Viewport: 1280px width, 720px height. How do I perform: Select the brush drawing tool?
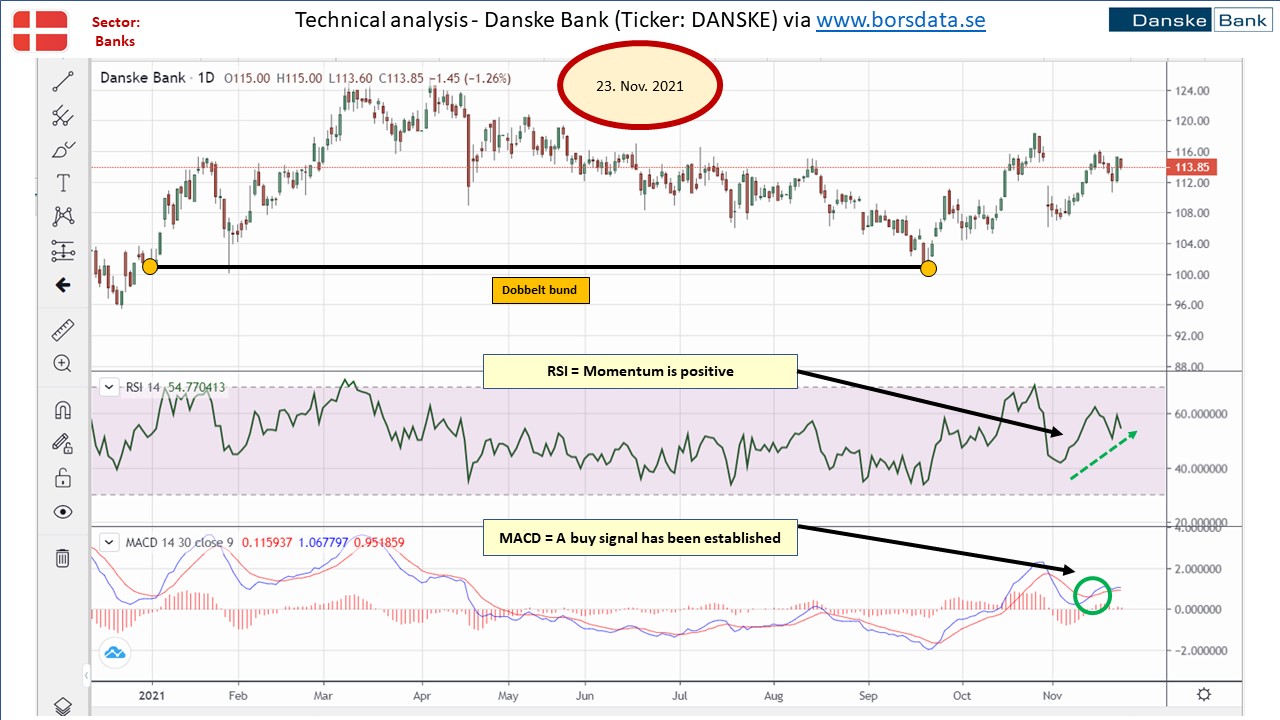click(63, 150)
